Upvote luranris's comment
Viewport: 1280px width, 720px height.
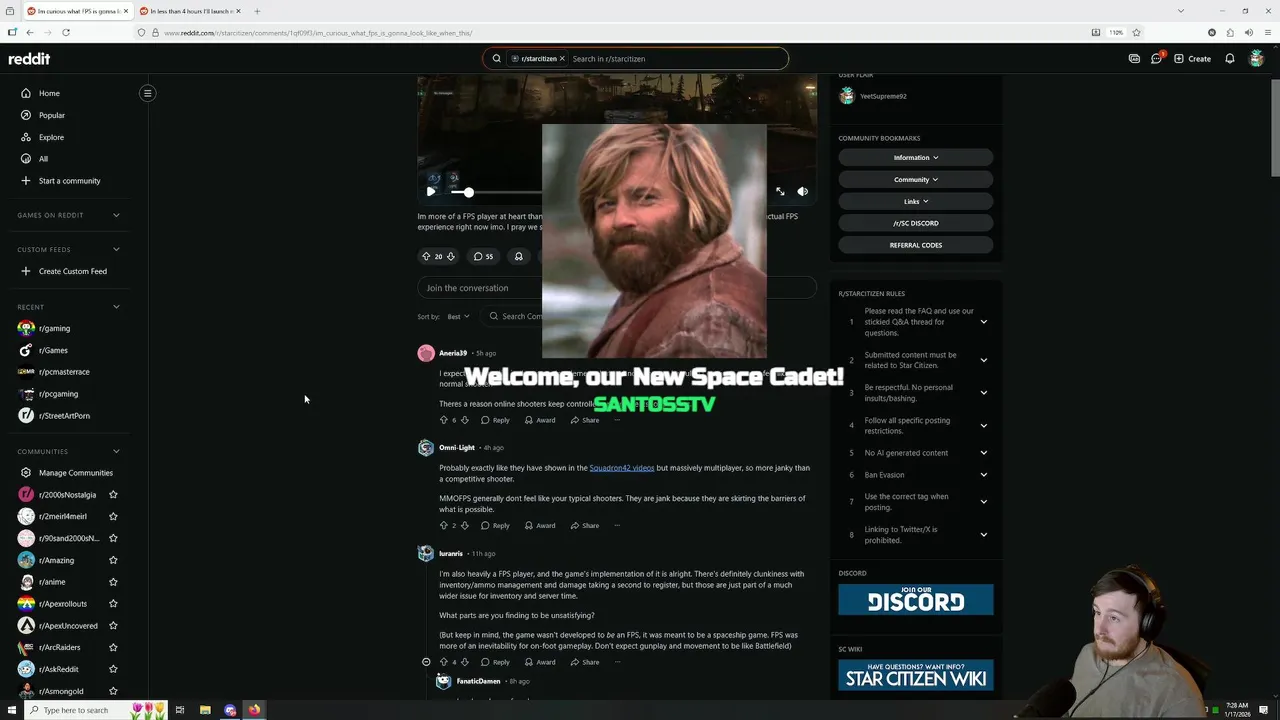click(444, 662)
